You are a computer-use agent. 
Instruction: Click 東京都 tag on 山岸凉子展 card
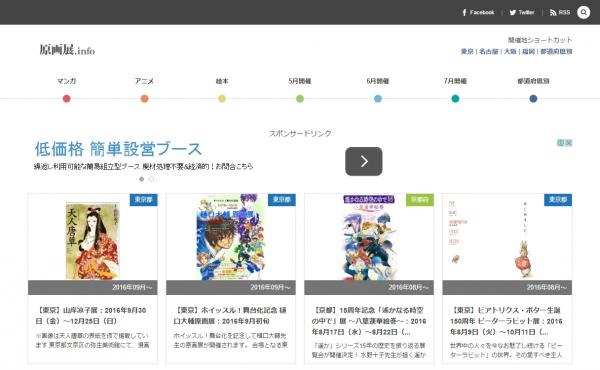point(143,200)
